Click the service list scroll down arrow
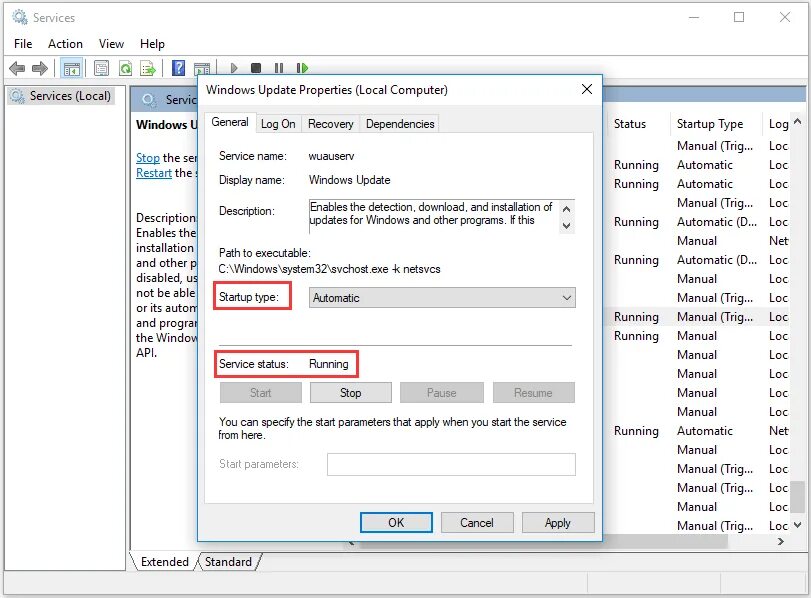The image size is (811, 598). [x=798, y=525]
